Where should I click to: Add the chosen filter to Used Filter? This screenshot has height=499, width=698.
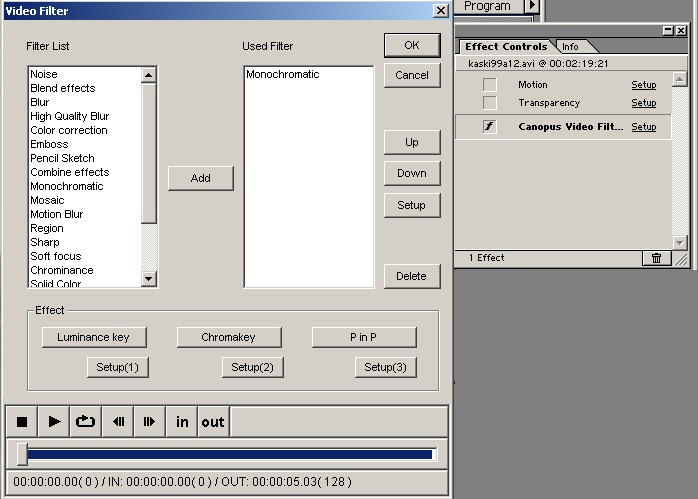coord(201,179)
